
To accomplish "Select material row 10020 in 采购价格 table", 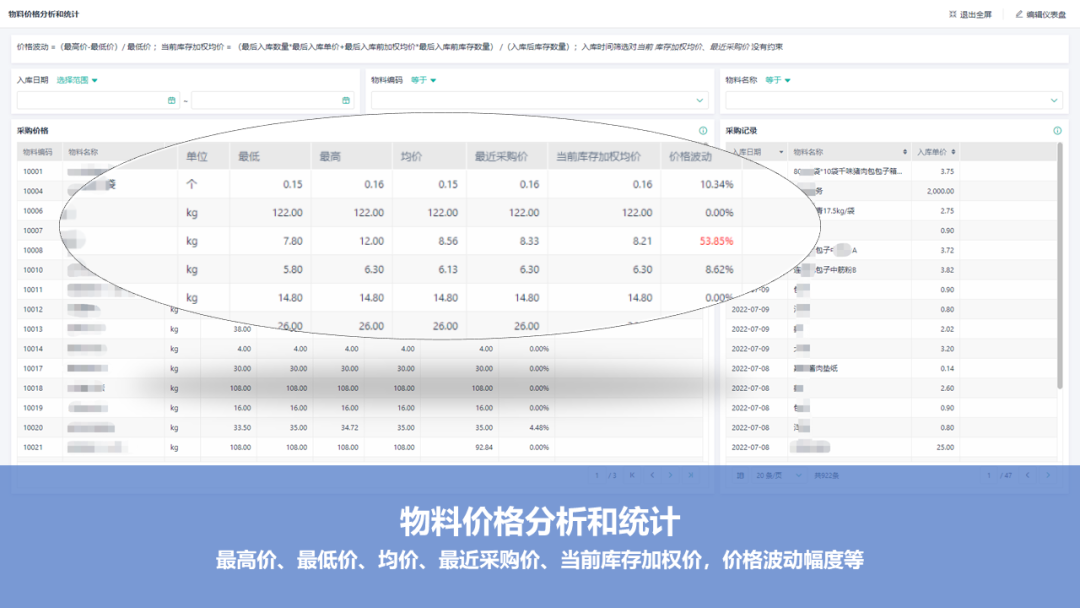I will click(x=33, y=427).
